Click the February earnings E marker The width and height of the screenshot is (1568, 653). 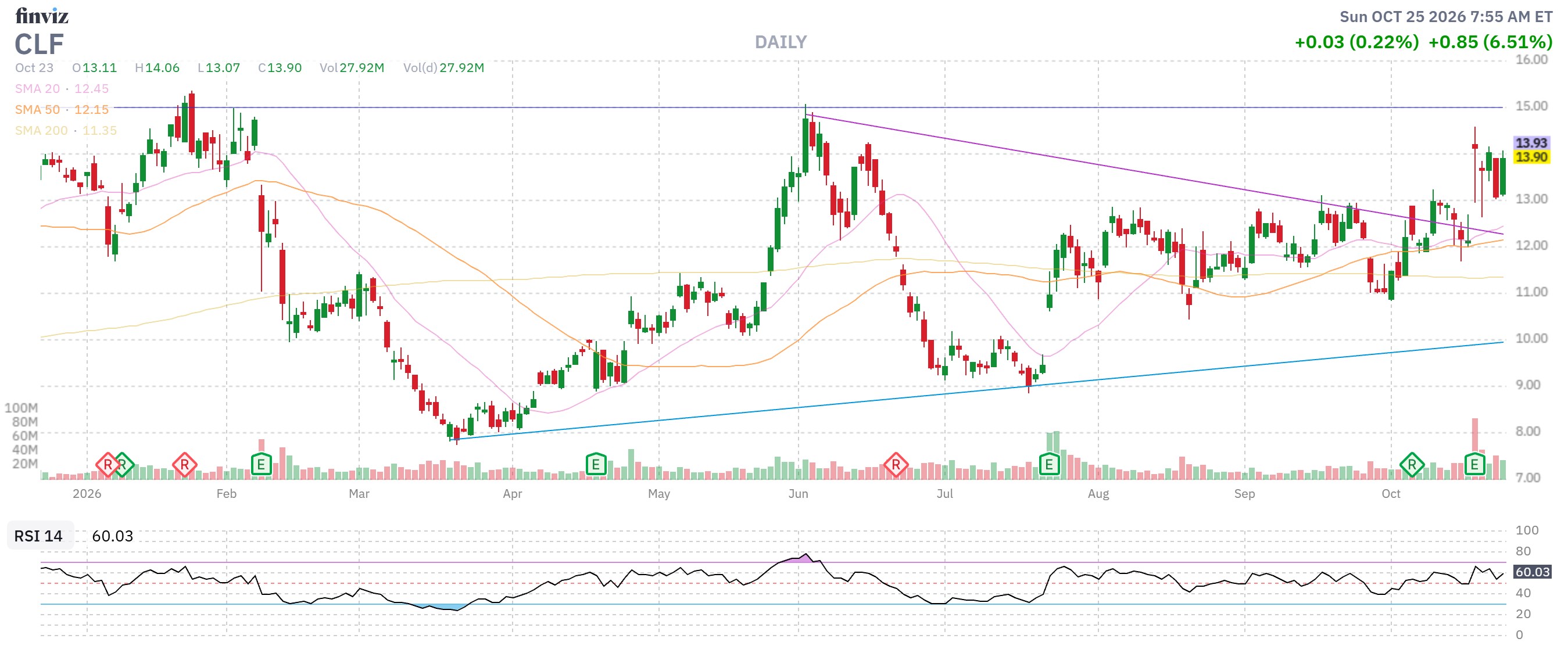click(261, 465)
